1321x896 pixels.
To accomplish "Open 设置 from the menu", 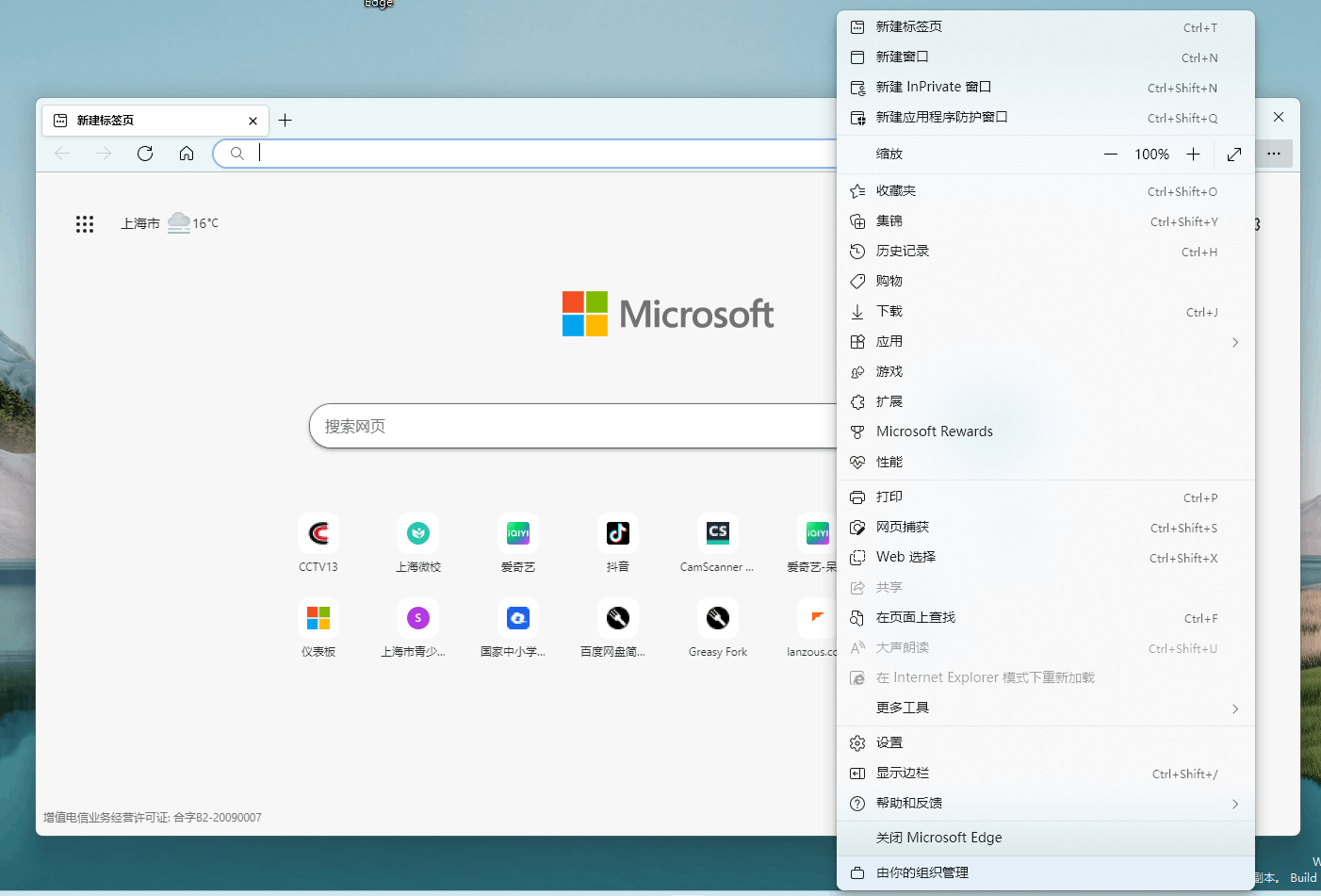I will tap(1046, 743).
